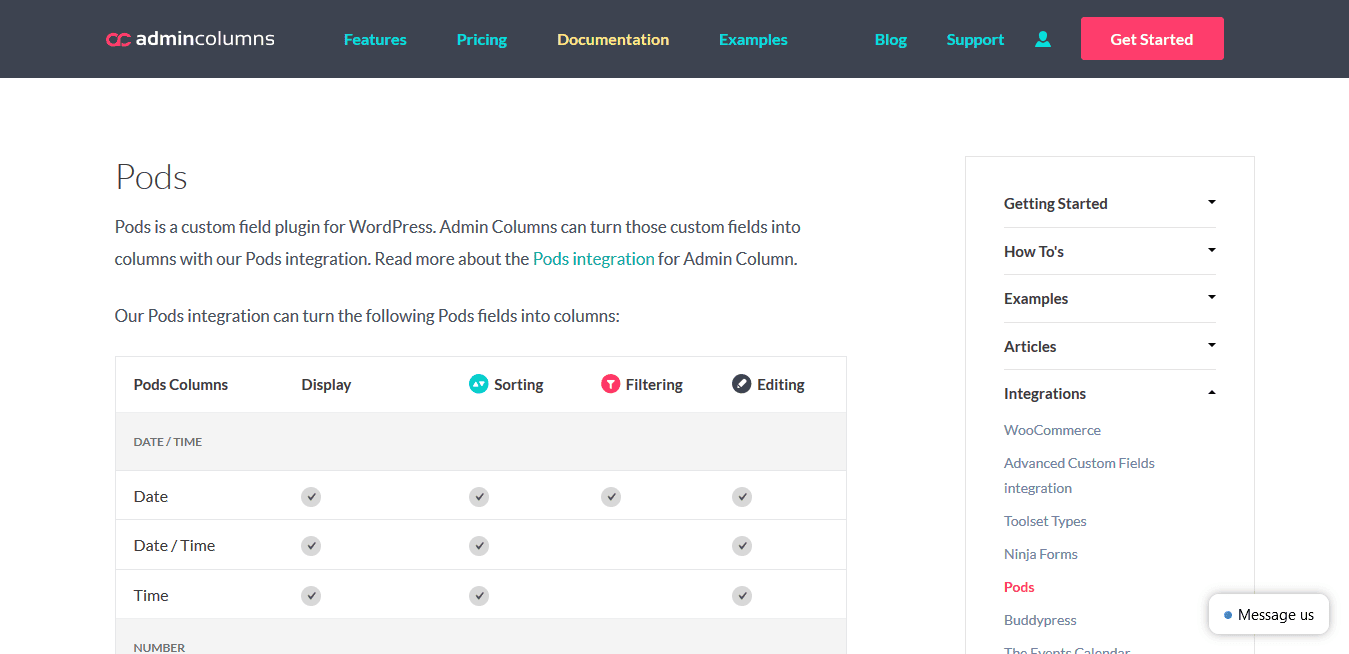The height and width of the screenshot is (654, 1349).
Task: Click the Get Started button
Action: (x=1152, y=38)
